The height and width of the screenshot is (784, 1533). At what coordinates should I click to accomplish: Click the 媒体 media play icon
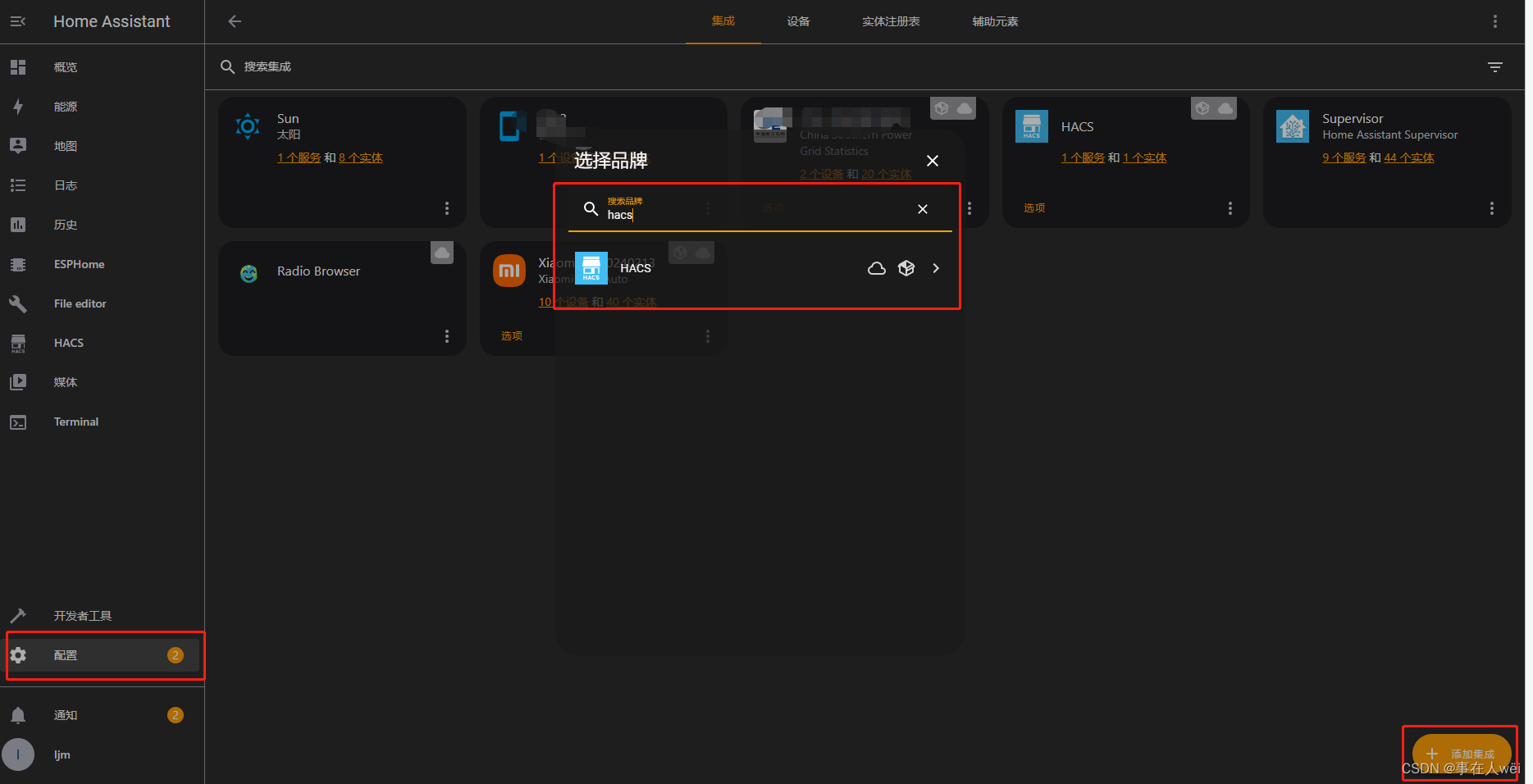18,382
